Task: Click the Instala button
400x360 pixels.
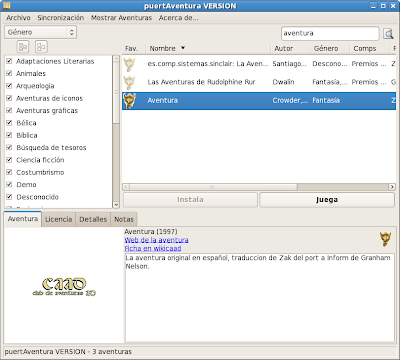Action: pos(190,200)
